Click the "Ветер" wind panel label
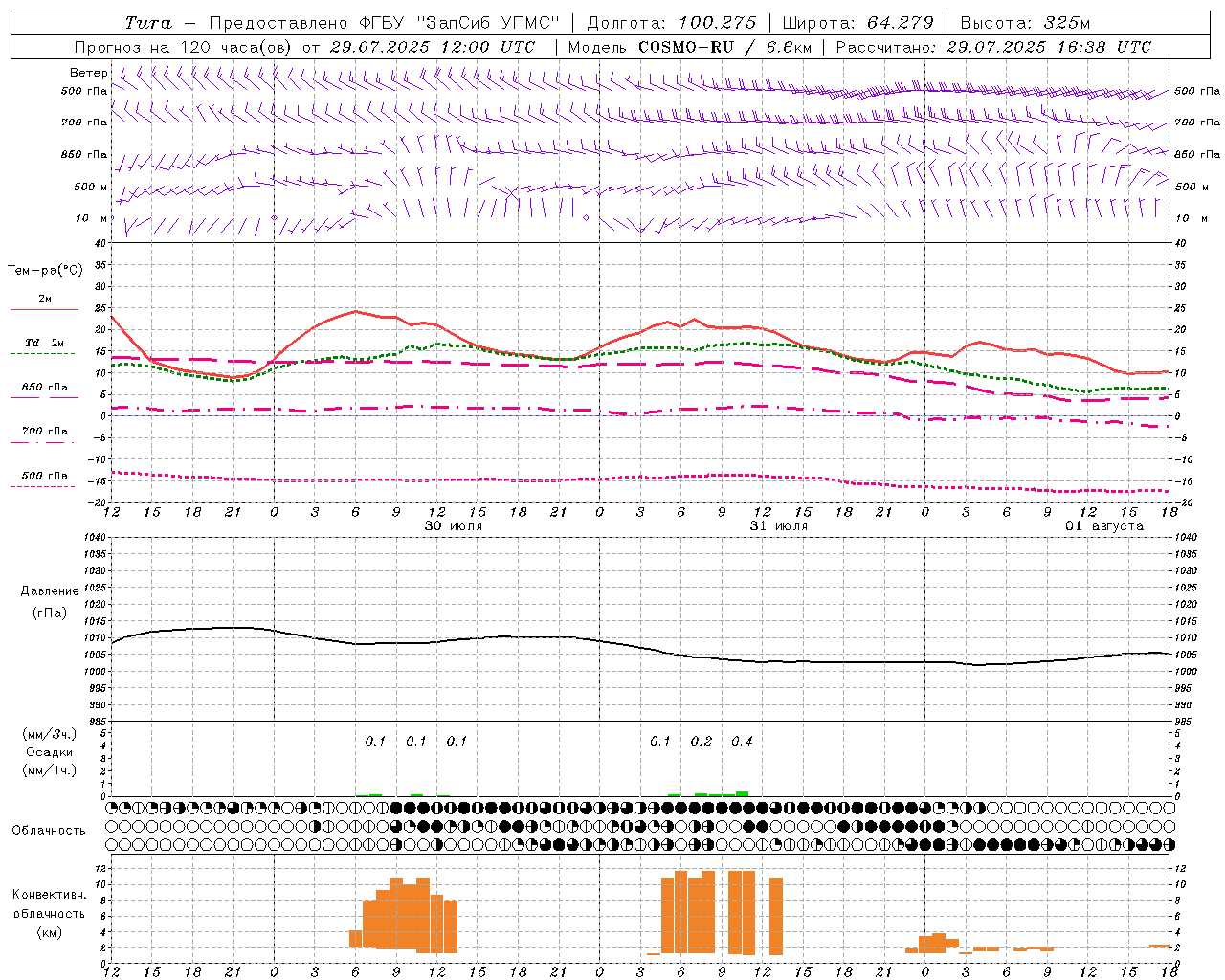 (x=89, y=73)
